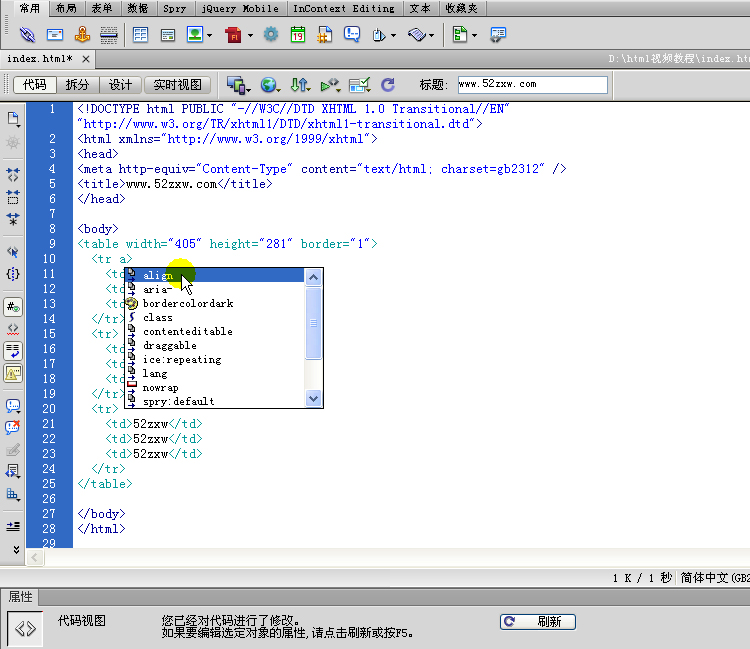Close the index.html document tab
The height and width of the screenshot is (649, 750).
click(86, 59)
